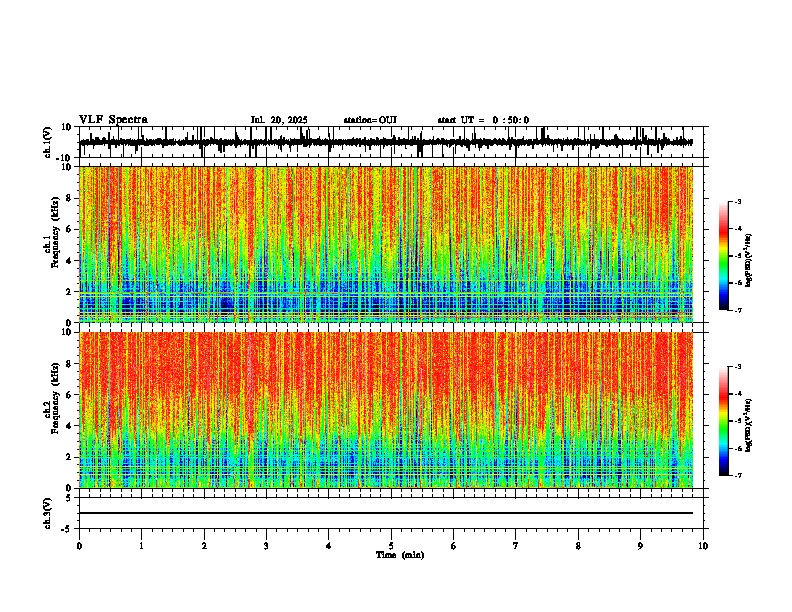Click the 'ch.3(V)' axis label
The width and height of the screenshot is (792, 612).
[x=48, y=513]
